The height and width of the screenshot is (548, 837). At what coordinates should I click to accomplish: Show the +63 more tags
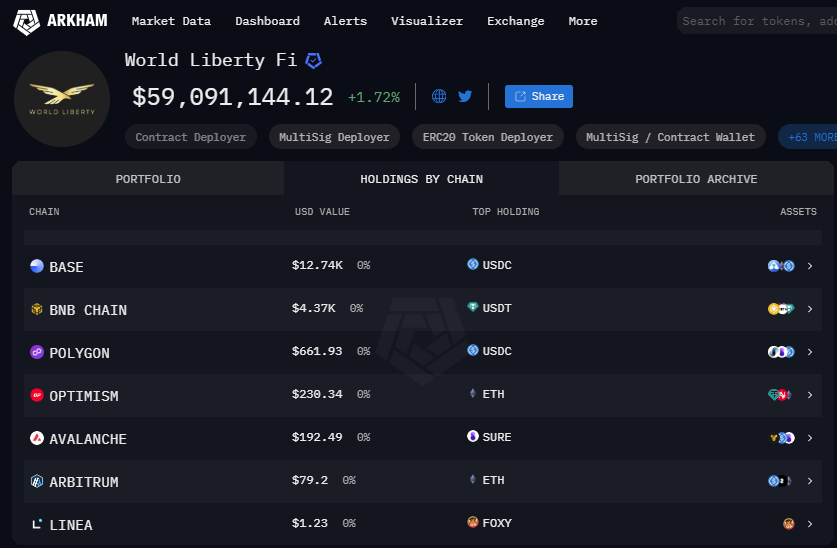(x=809, y=137)
